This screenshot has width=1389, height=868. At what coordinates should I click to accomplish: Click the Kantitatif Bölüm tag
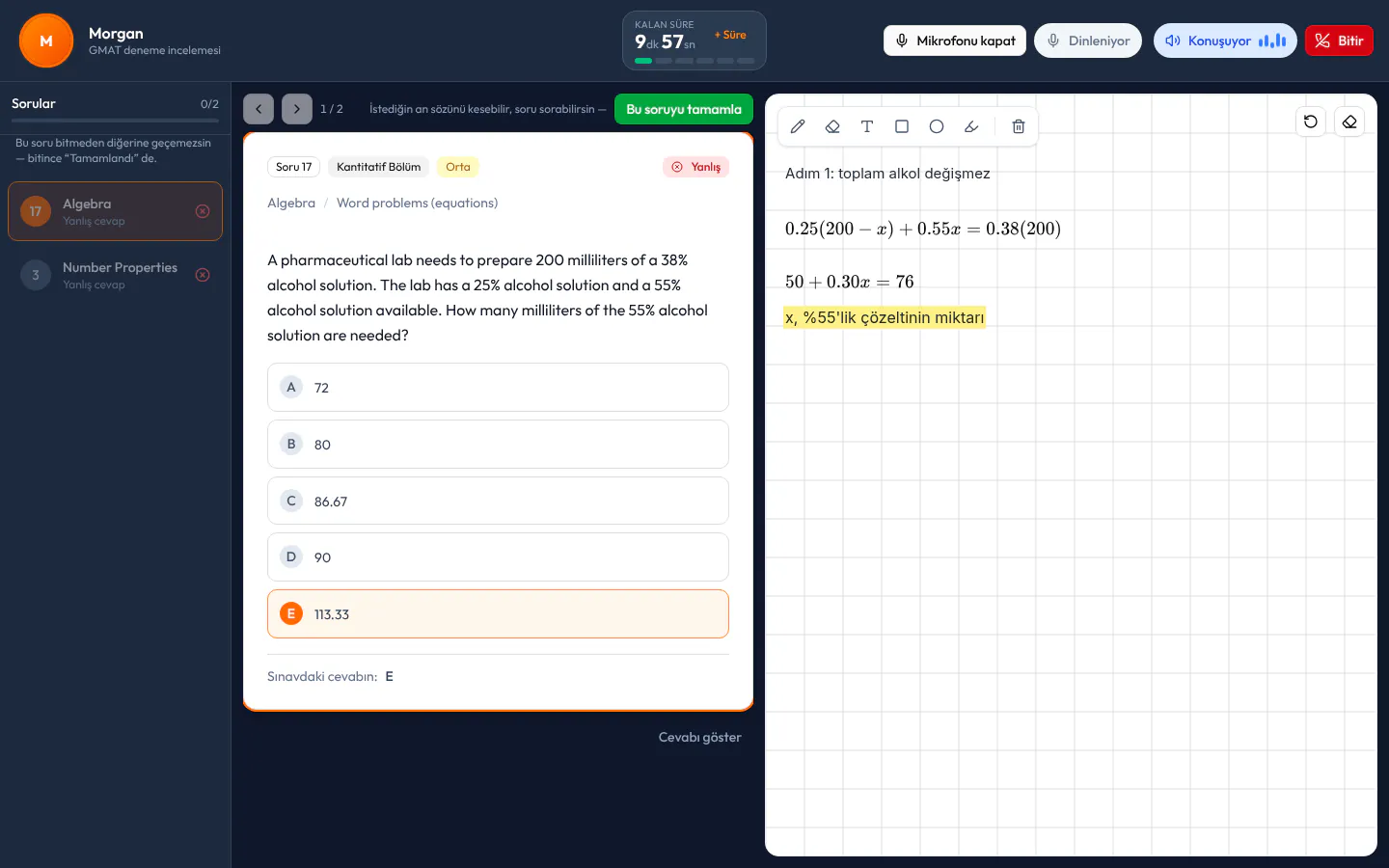(x=379, y=167)
